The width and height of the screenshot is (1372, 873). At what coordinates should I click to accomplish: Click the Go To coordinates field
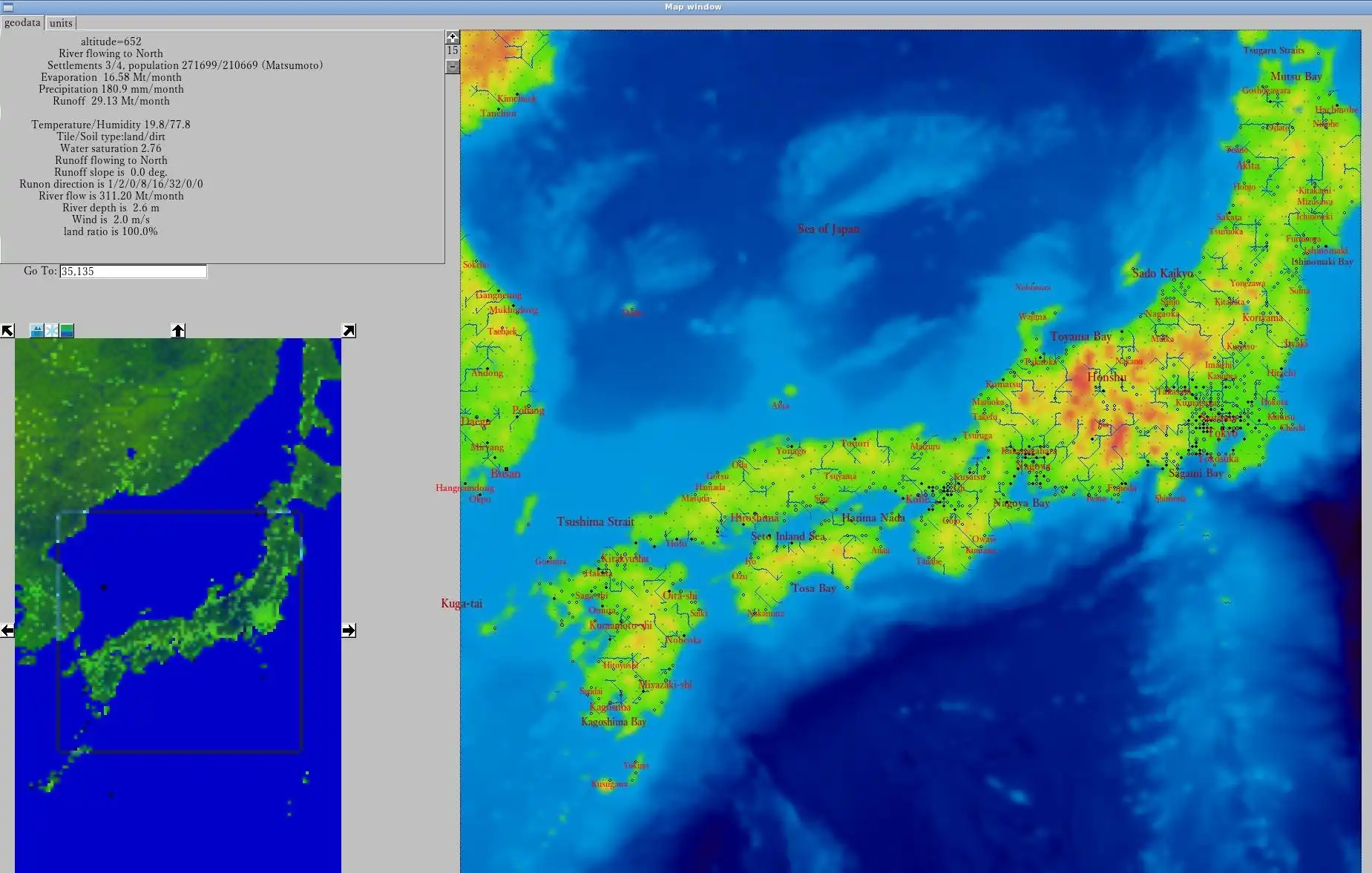coord(133,271)
